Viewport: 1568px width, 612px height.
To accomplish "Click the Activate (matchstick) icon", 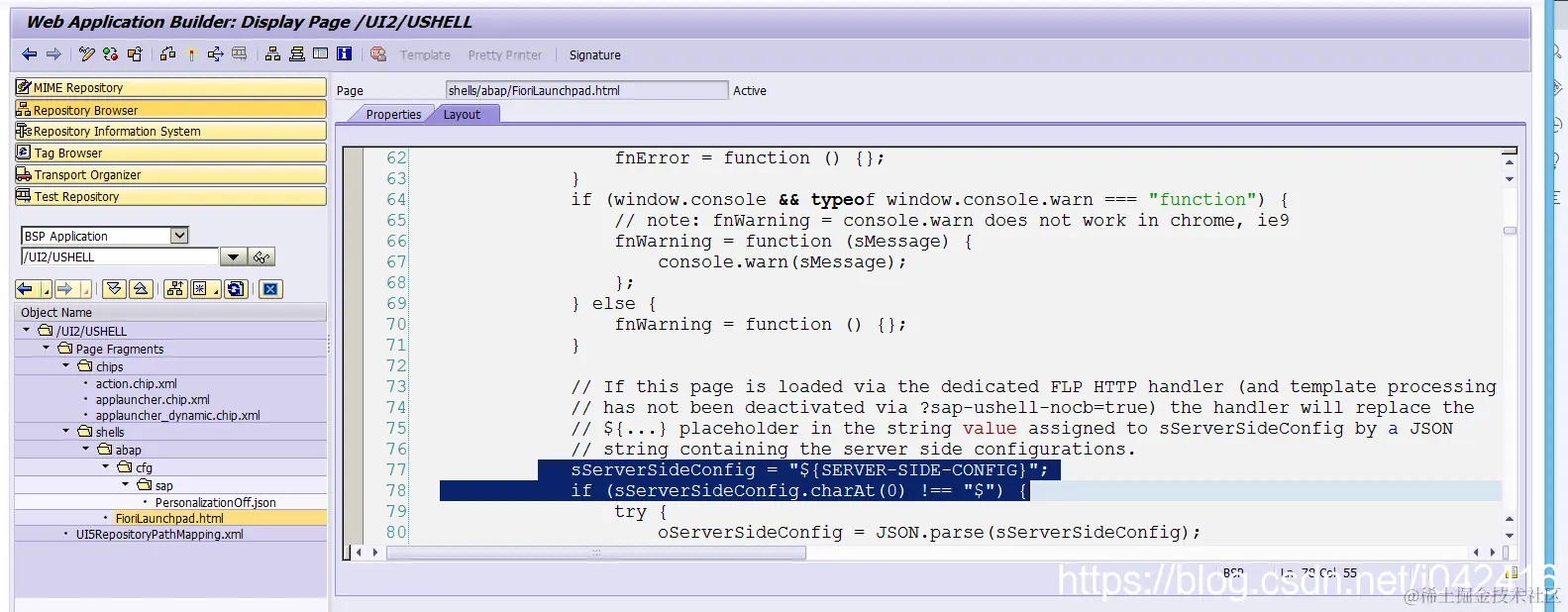I will (x=191, y=54).
